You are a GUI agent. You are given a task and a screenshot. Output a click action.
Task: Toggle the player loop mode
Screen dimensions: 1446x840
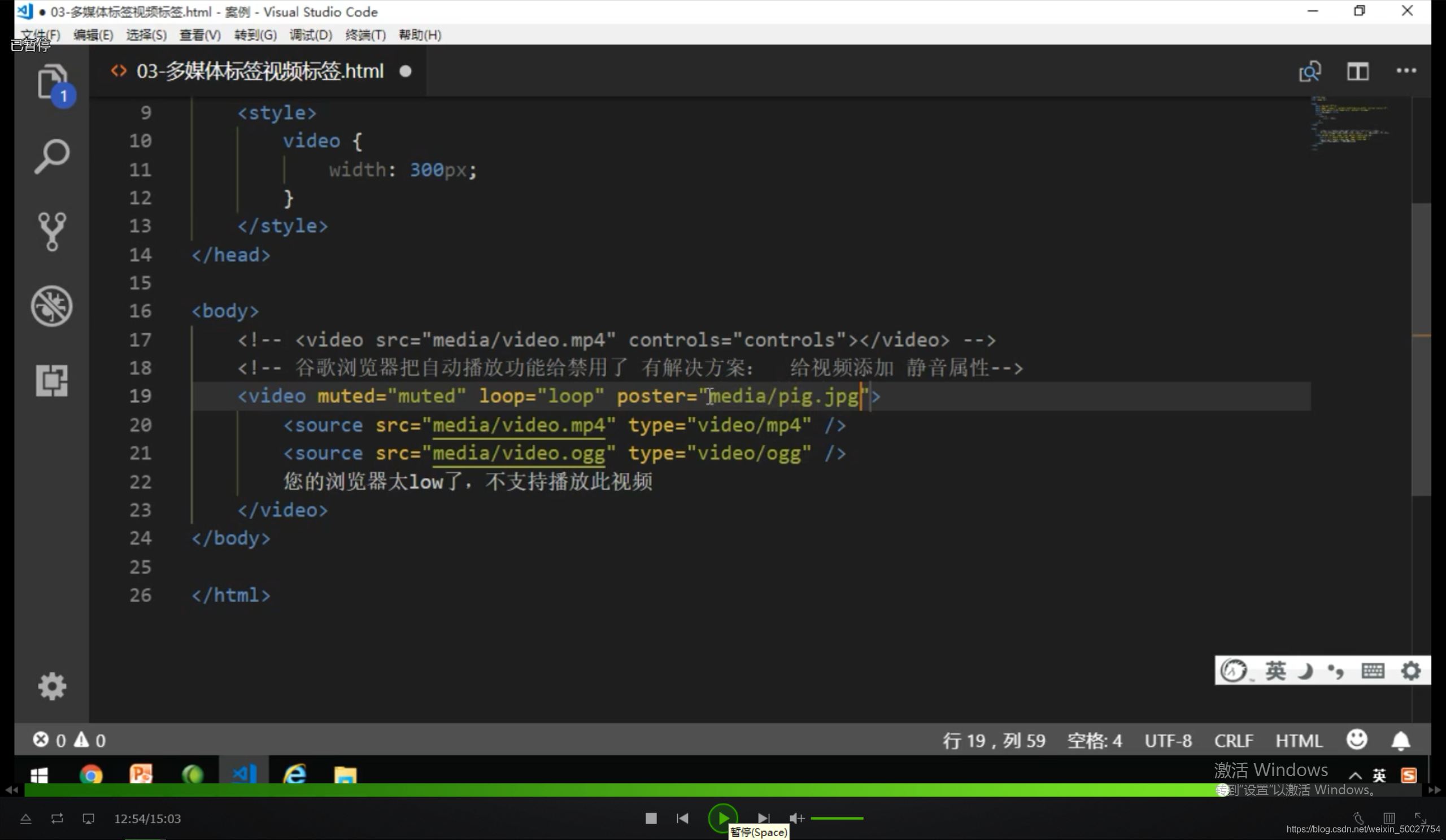[57, 818]
